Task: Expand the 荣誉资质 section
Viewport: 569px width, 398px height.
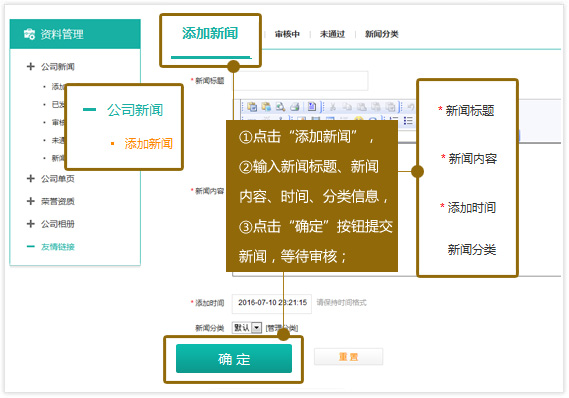Action: [x=30, y=201]
